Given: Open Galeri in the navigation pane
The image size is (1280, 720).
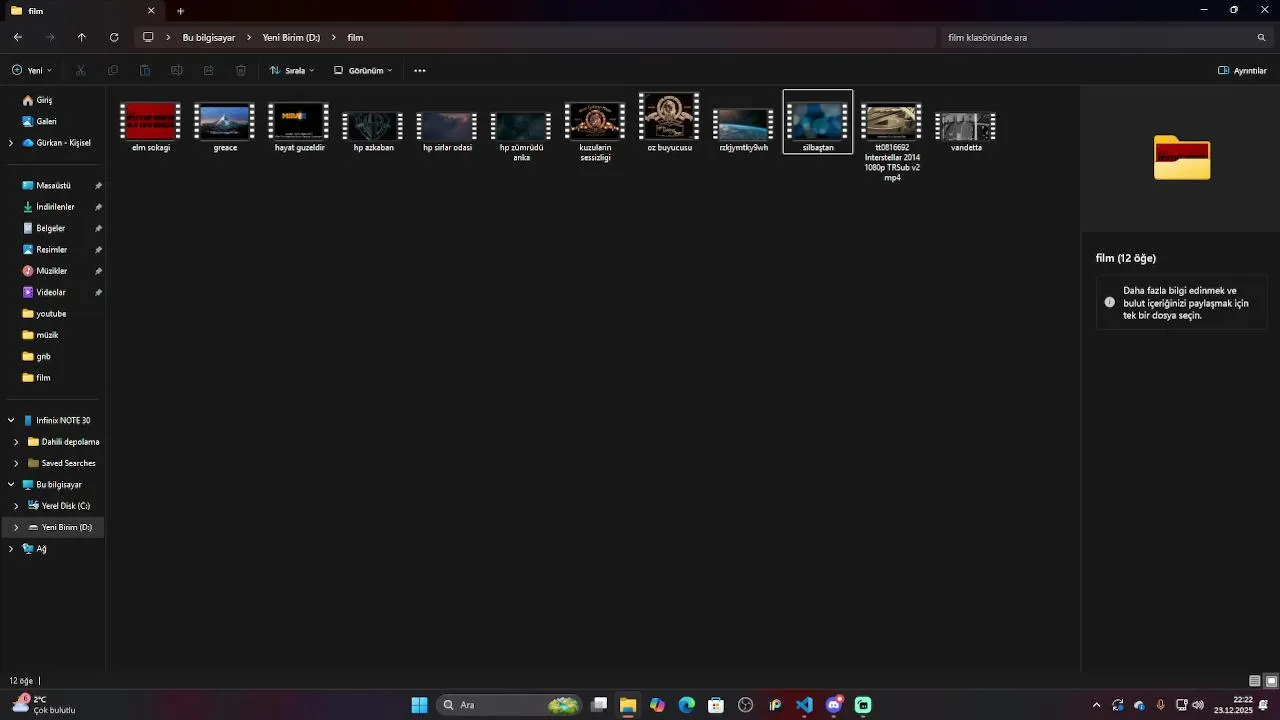Looking at the screenshot, I should click(46, 121).
